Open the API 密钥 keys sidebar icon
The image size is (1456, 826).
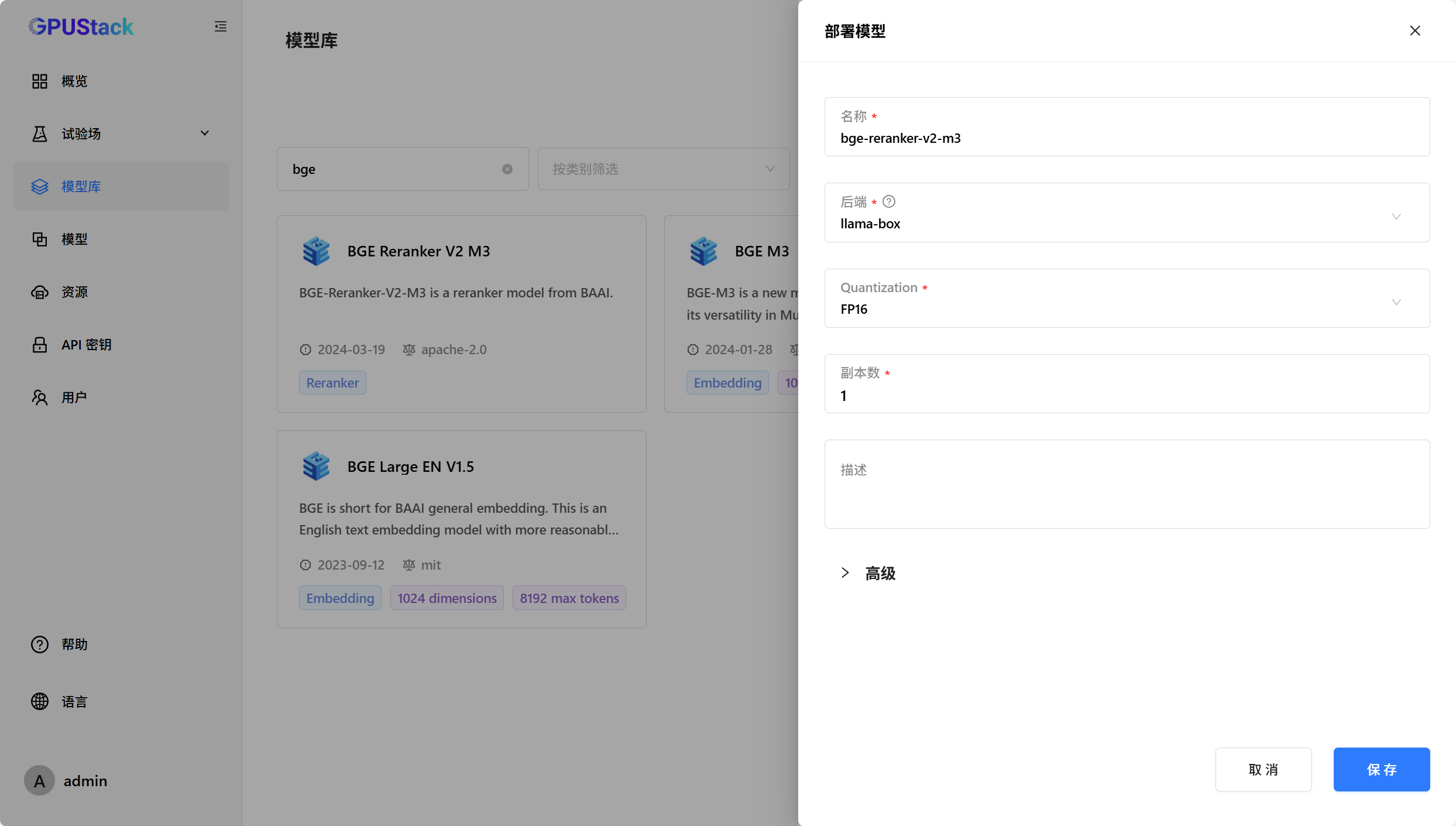(40, 345)
